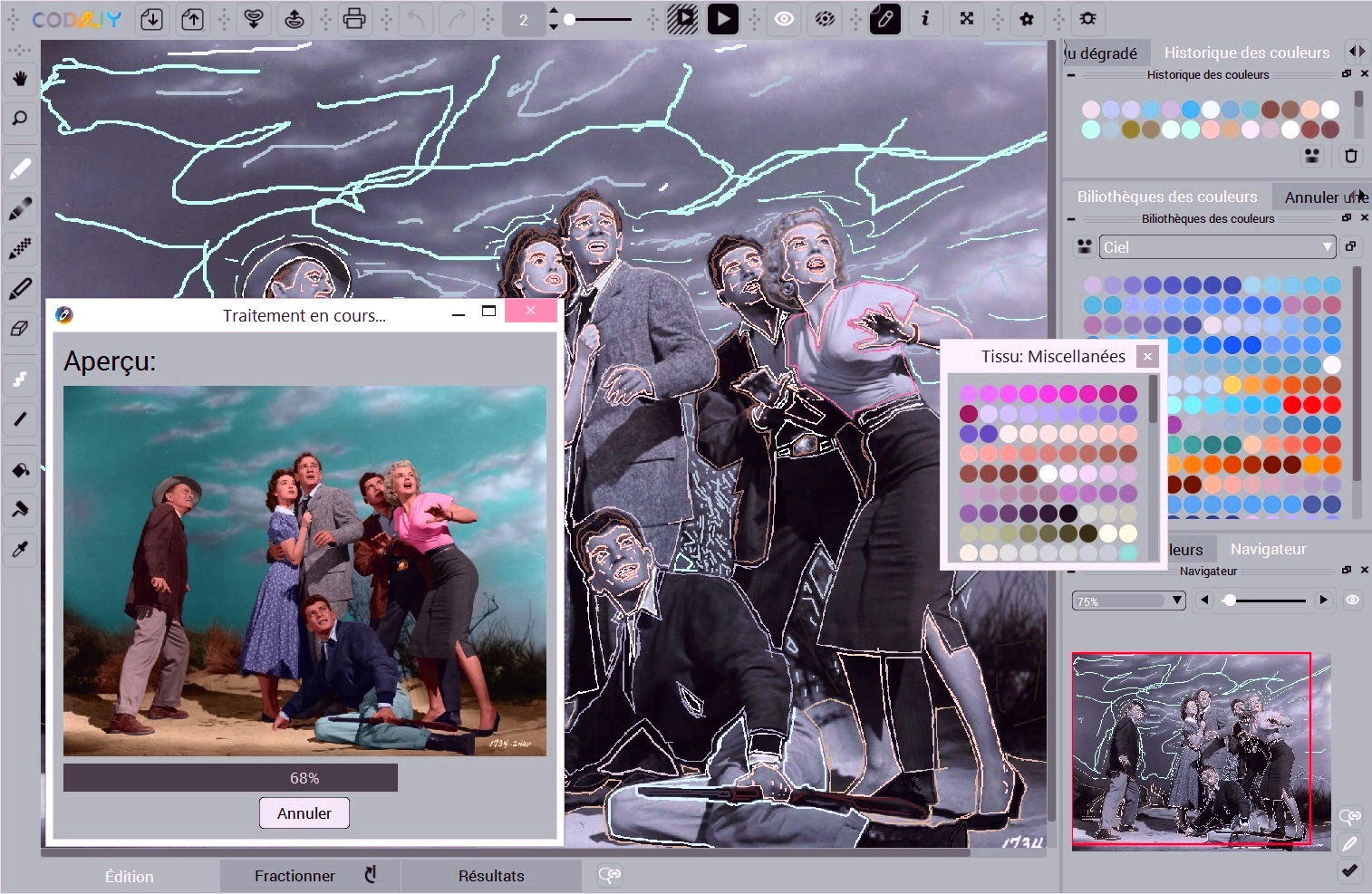Select the eyedropper color picker tool
1372x894 pixels.
point(20,549)
